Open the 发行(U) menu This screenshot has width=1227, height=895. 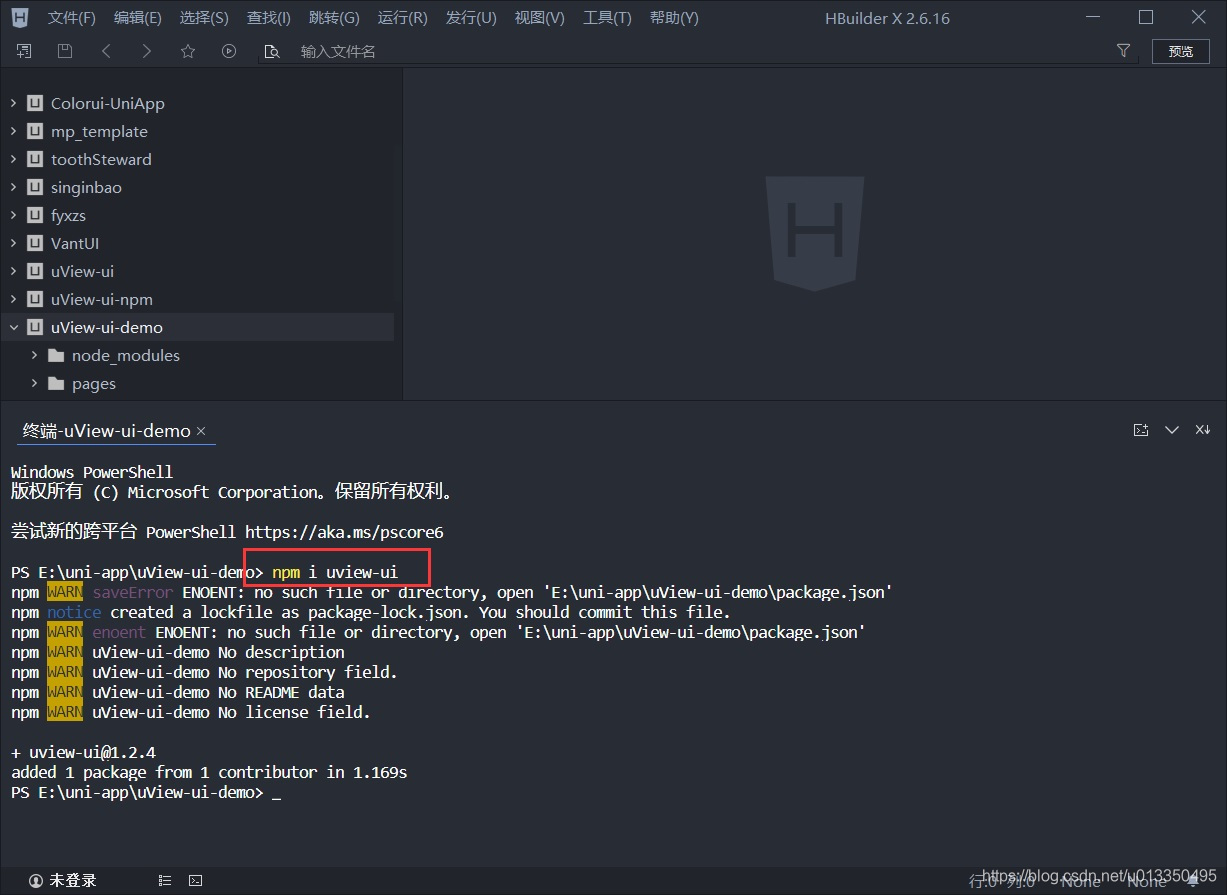(x=471, y=18)
